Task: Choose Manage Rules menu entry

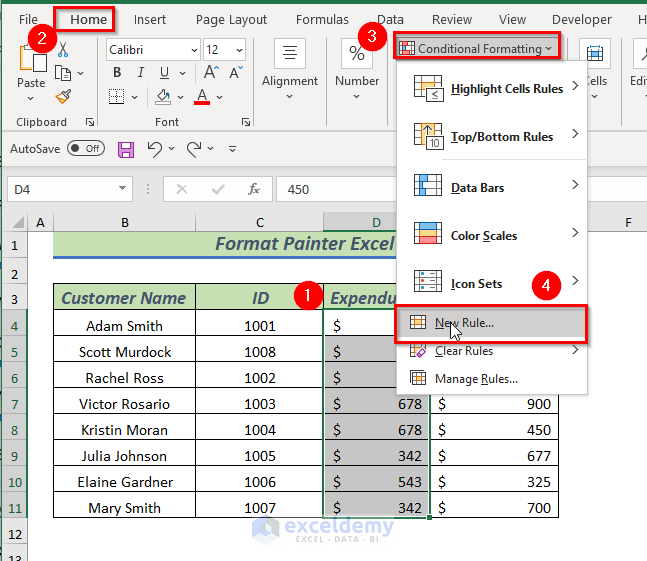Action: [x=476, y=379]
